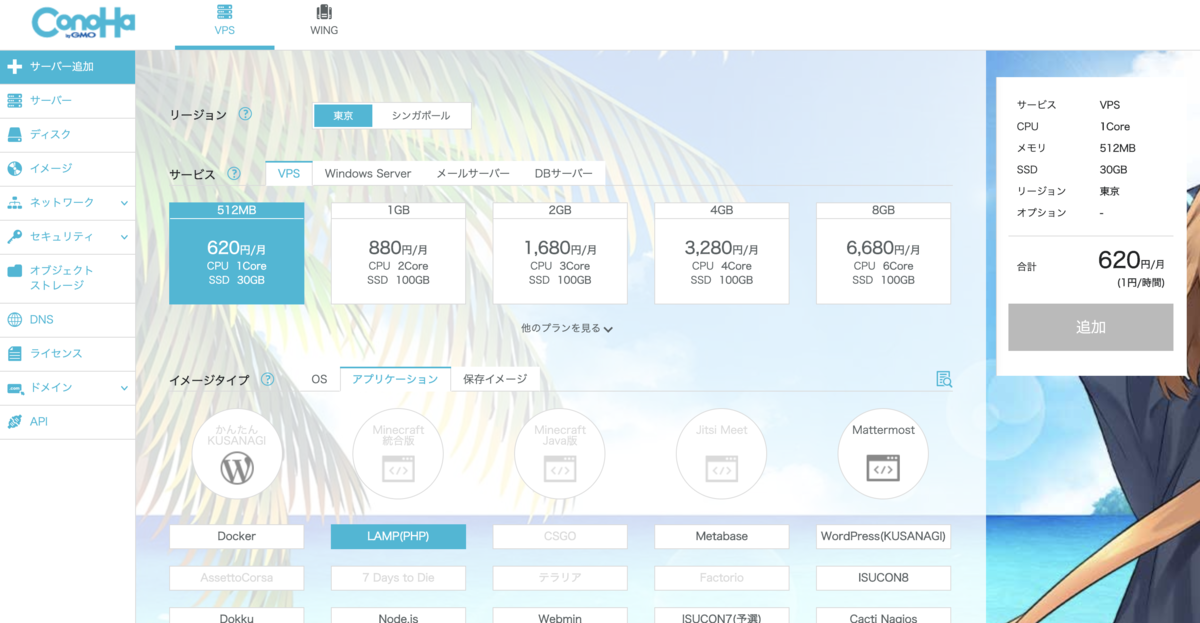Choose the Docker application
1200x623 pixels.
(x=237, y=536)
